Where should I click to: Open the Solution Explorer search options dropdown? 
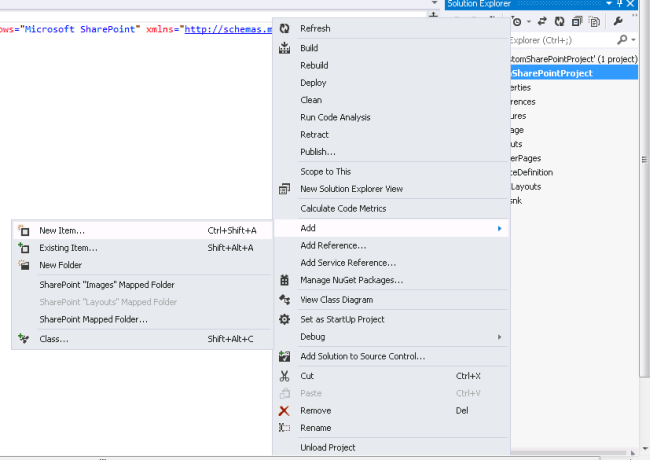tap(634, 39)
